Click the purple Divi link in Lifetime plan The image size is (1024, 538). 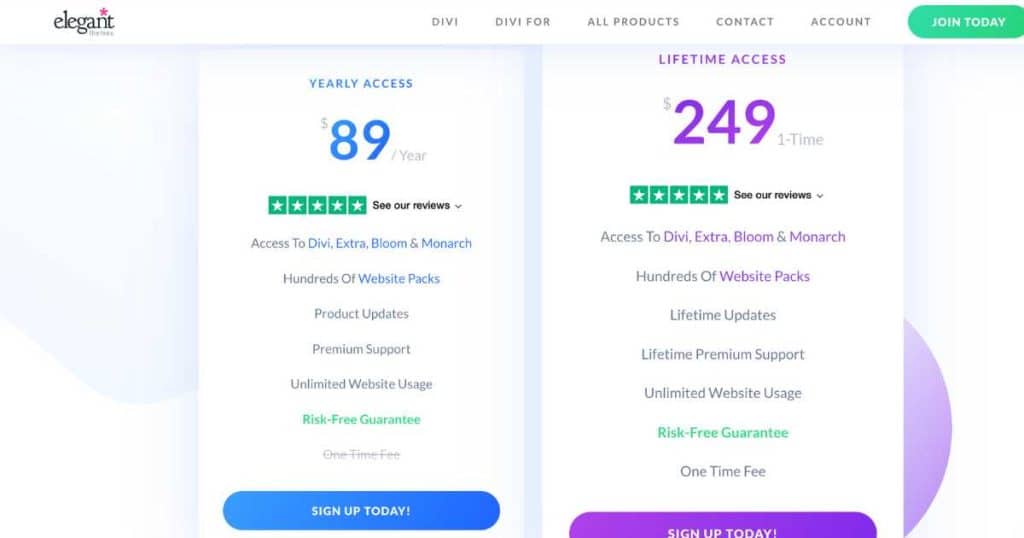[x=676, y=237]
